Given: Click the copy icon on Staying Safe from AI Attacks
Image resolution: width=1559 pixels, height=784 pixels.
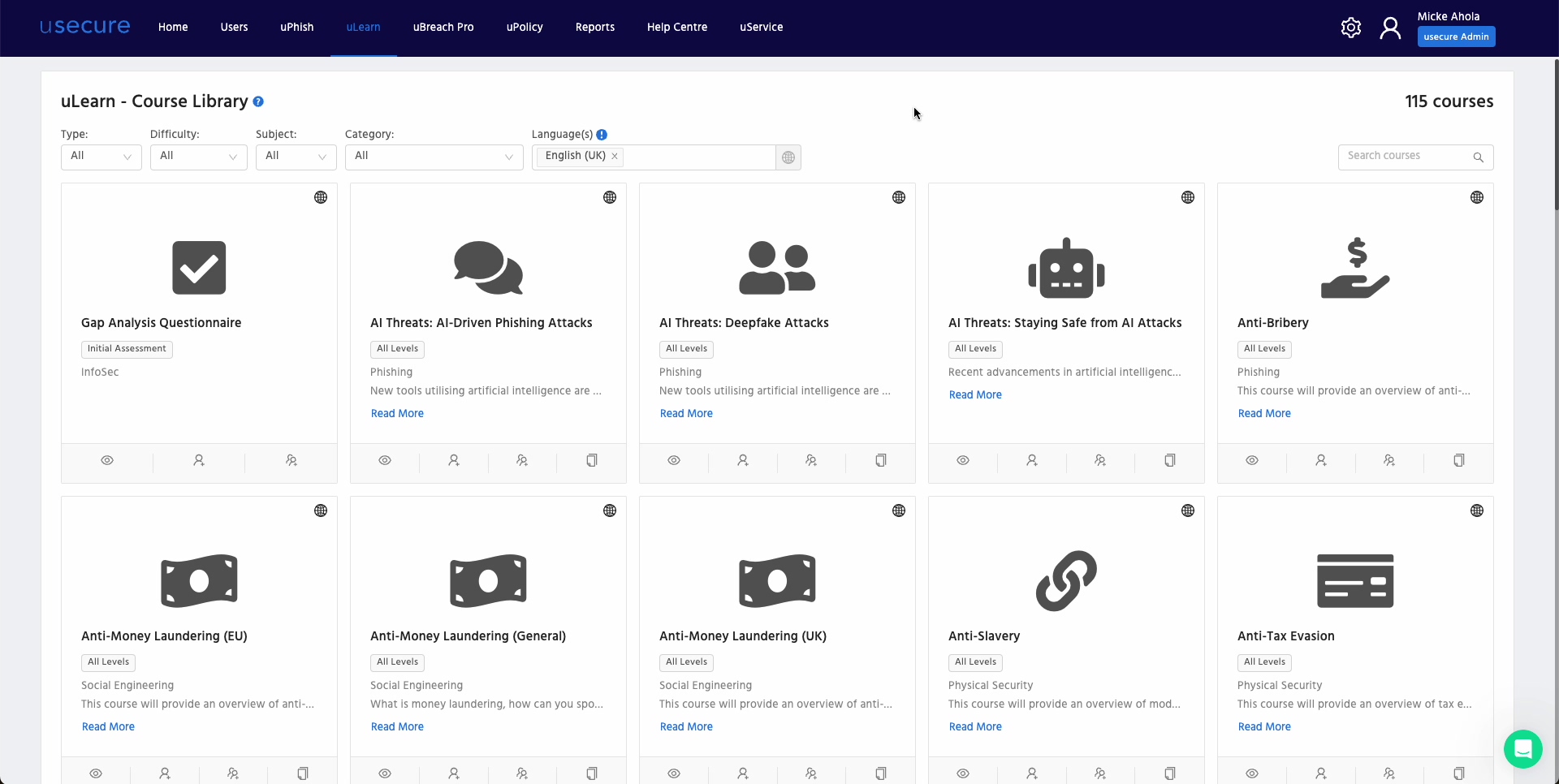Looking at the screenshot, I should click(x=1170, y=461).
